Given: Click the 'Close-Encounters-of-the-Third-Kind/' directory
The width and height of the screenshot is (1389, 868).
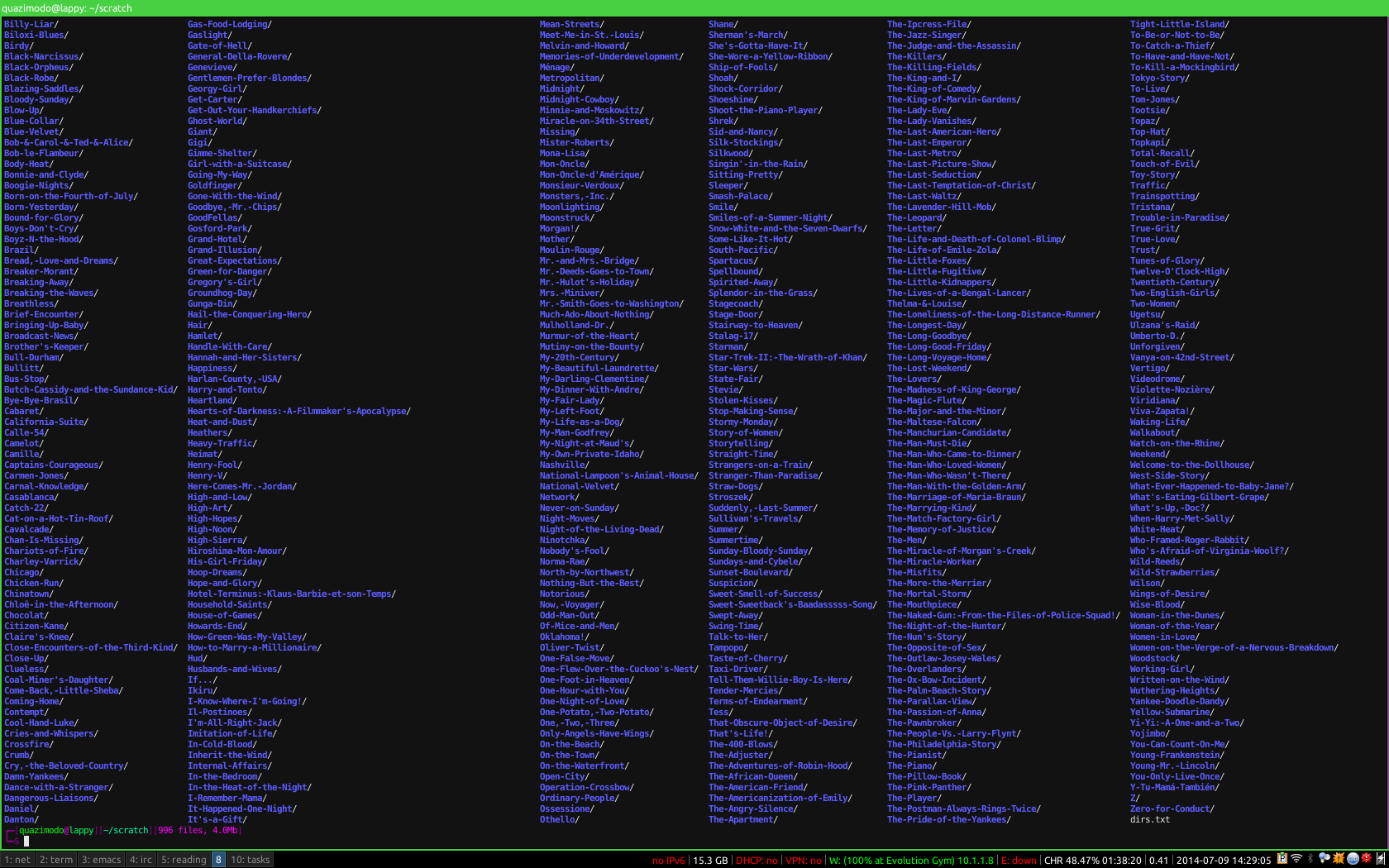Looking at the screenshot, I should pyautogui.click(x=91, y=648).
